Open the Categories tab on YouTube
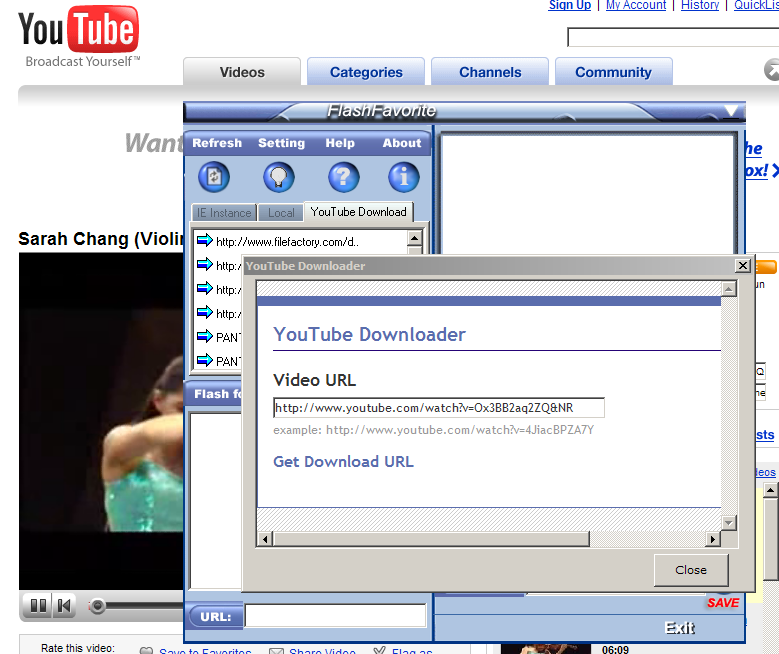The height and width of the screenshot is (654, 779). coord(366,72)
